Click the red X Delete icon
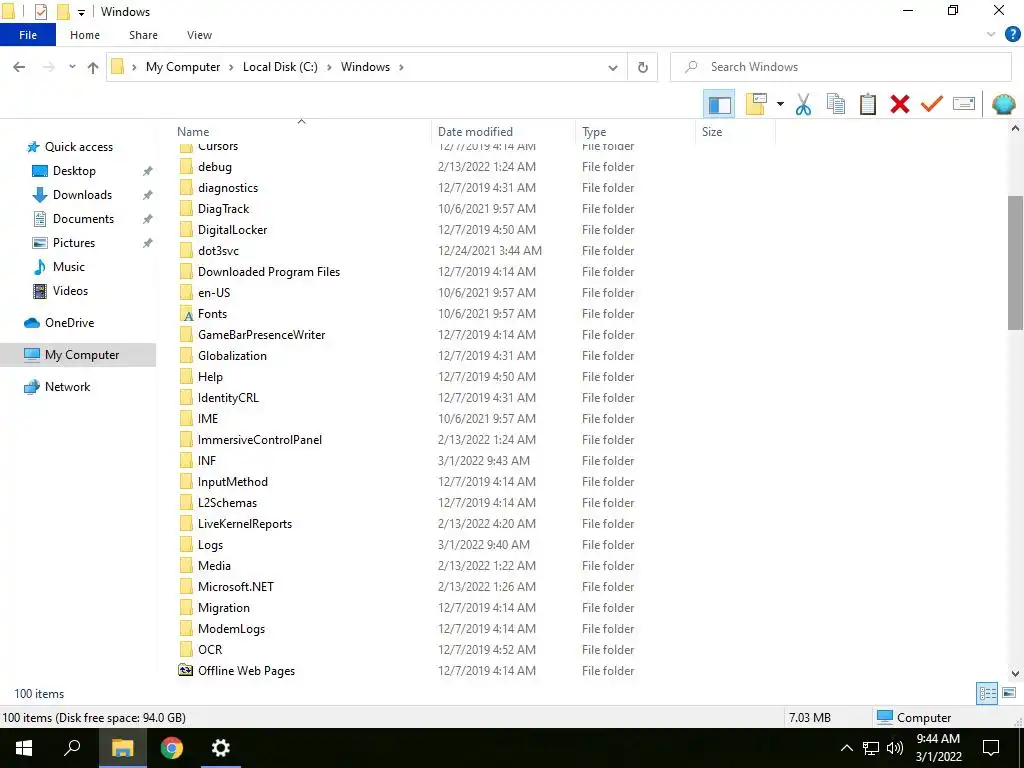Image resolution: width=1024 pixels, height=768 pixels. pos(900,104)
